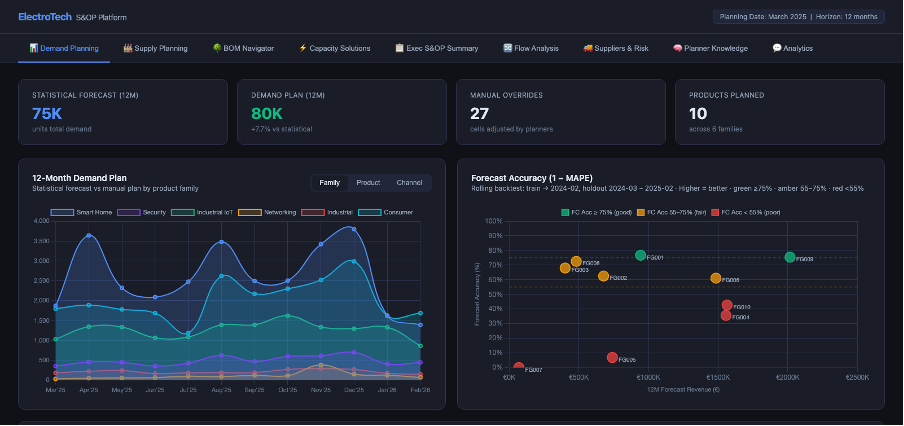904x426 pixels.
Task: Click the Consumer Dec'25 data point
Action: point(354,261)
